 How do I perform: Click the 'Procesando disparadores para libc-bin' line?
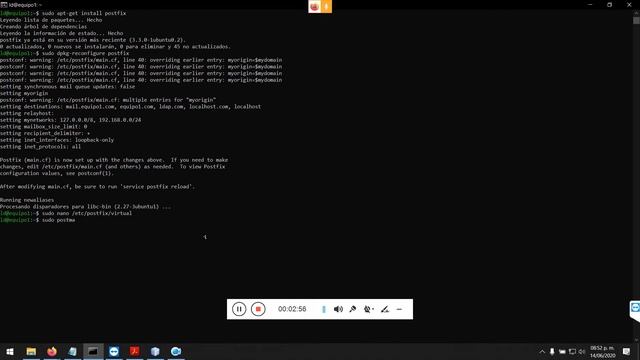point(85,207)
